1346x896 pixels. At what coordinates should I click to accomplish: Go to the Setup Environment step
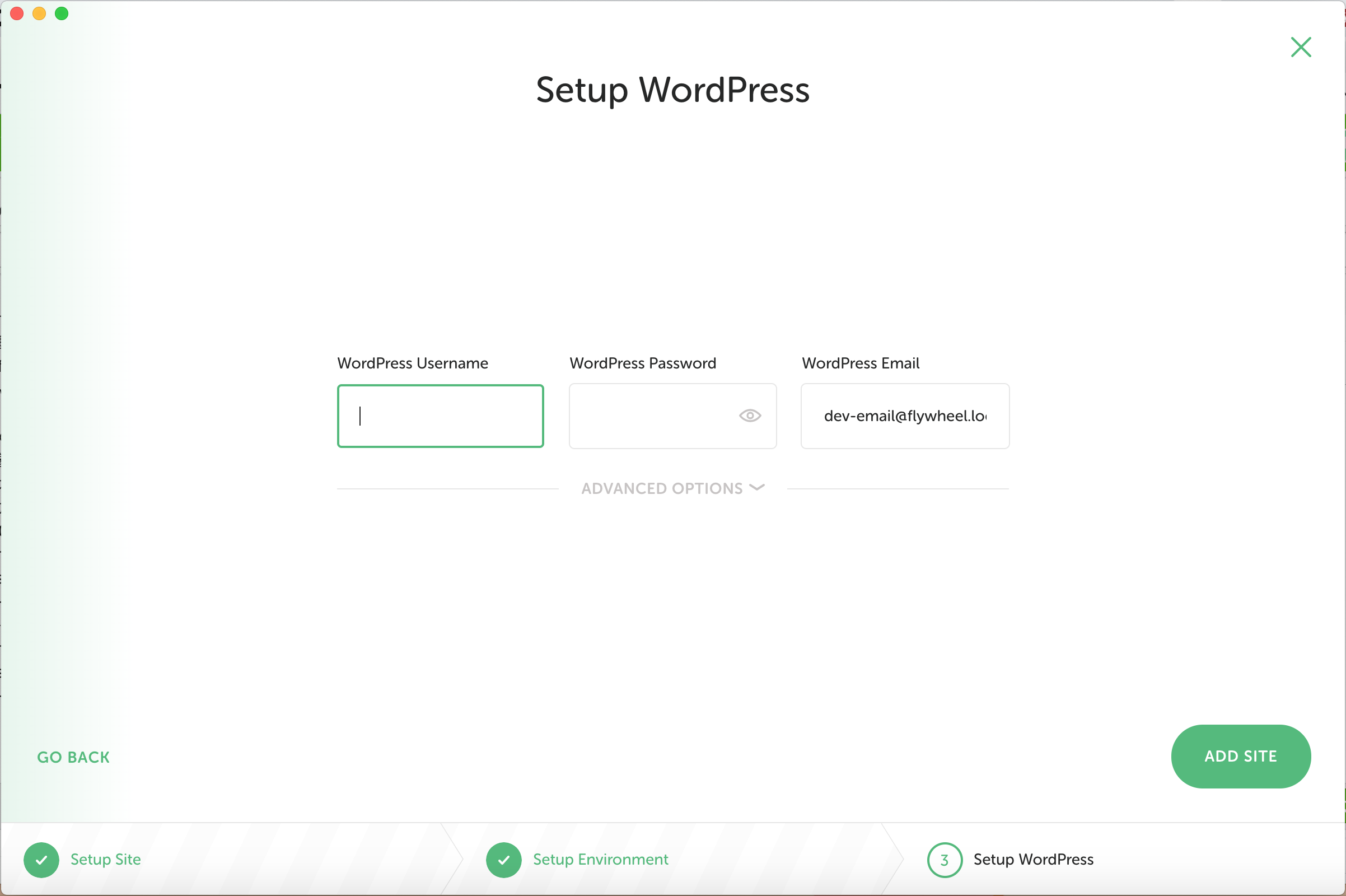600,860
